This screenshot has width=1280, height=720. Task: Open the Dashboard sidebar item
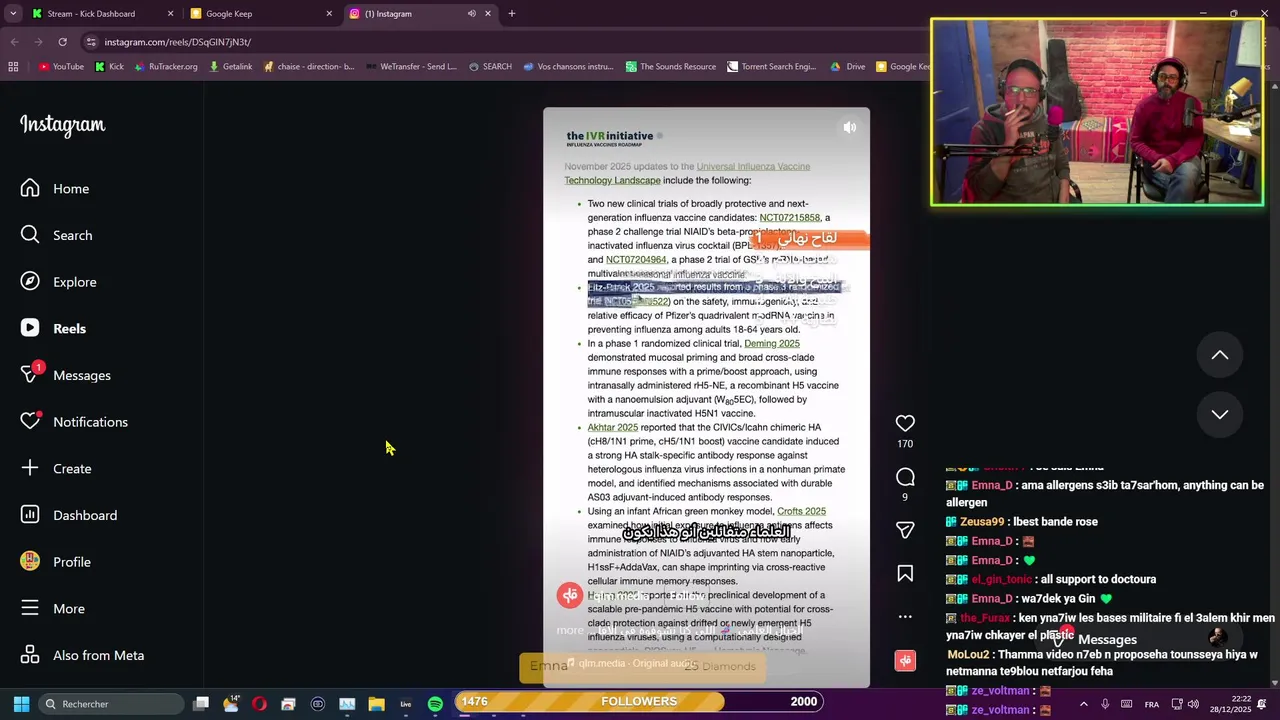point(68,515)
